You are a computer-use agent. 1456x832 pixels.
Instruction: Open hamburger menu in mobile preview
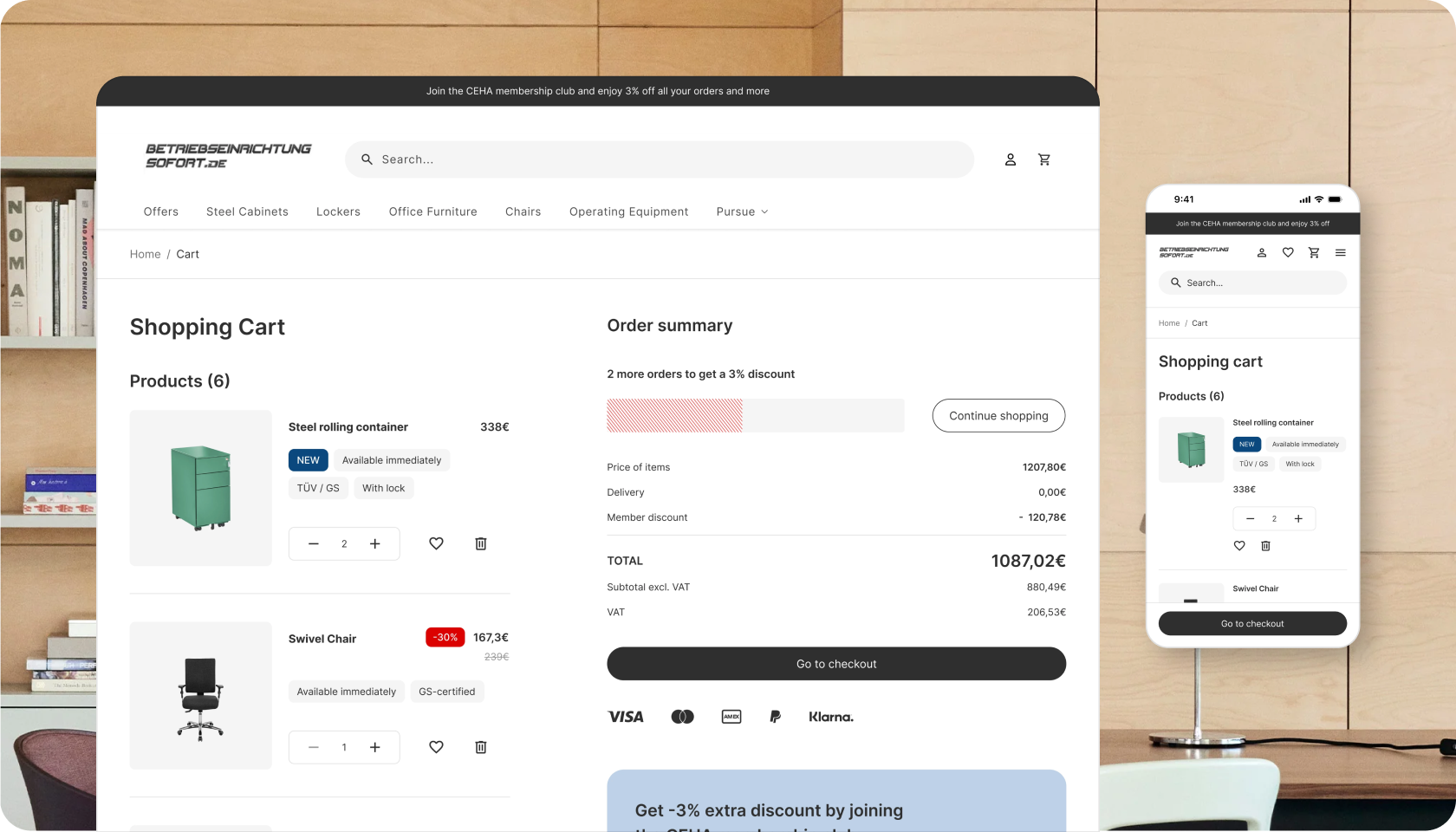(1341, 253)
